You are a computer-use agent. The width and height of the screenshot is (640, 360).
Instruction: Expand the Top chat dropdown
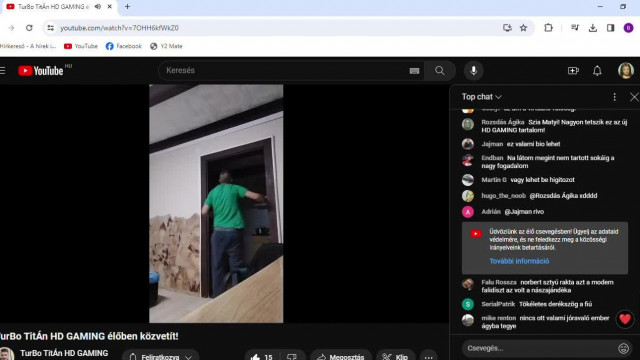click(482, 97)
